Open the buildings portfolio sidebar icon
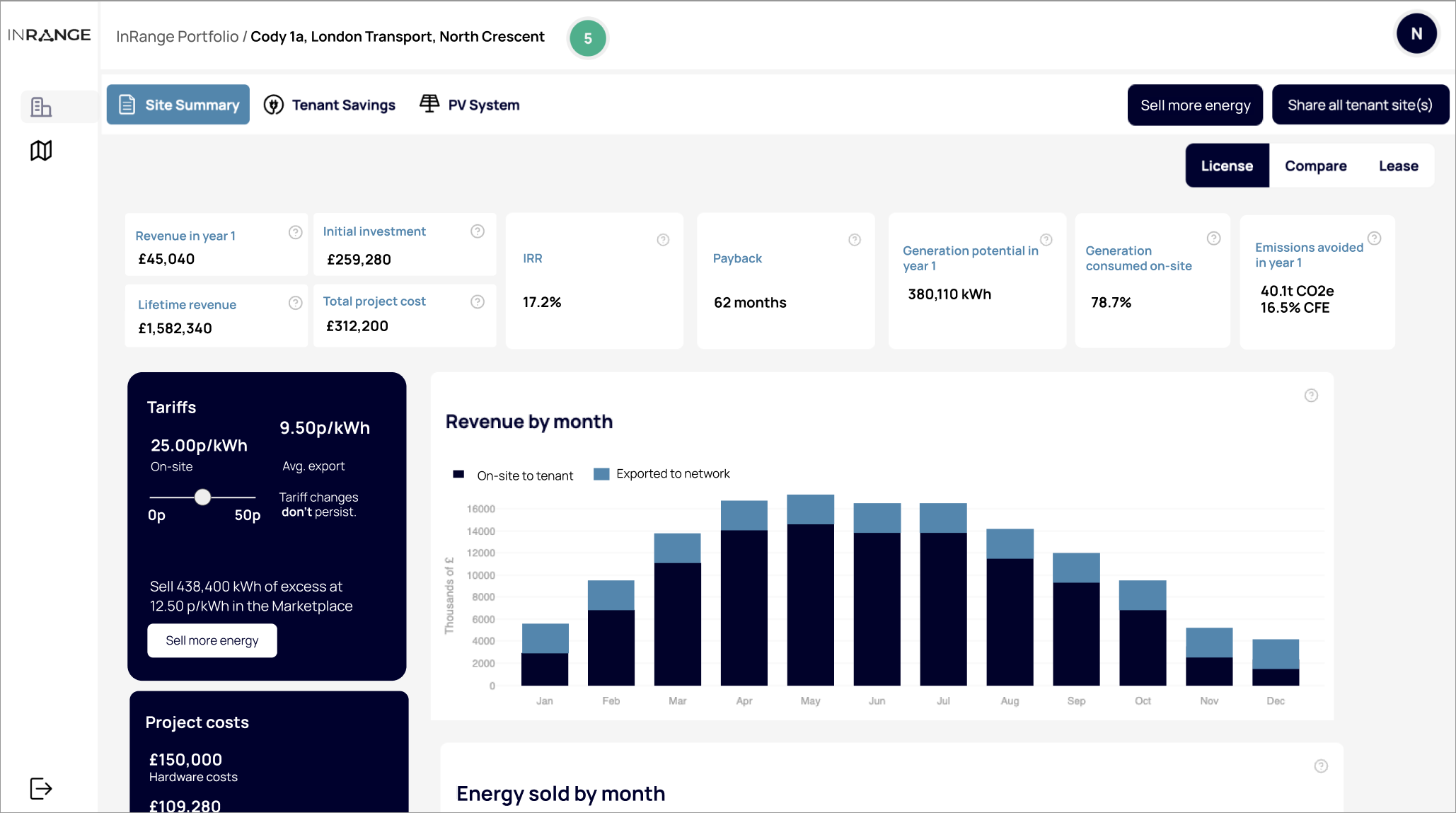The width and height of the screenshot is (1456, 813). tap(41, 107)
